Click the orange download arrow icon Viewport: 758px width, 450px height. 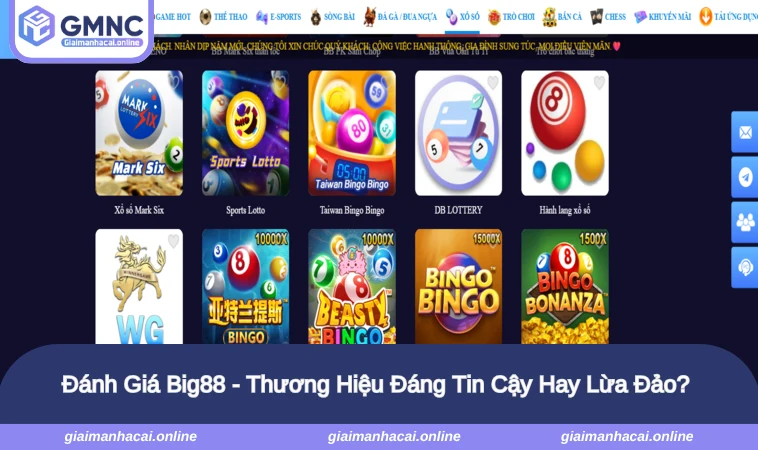click(705, 16)
